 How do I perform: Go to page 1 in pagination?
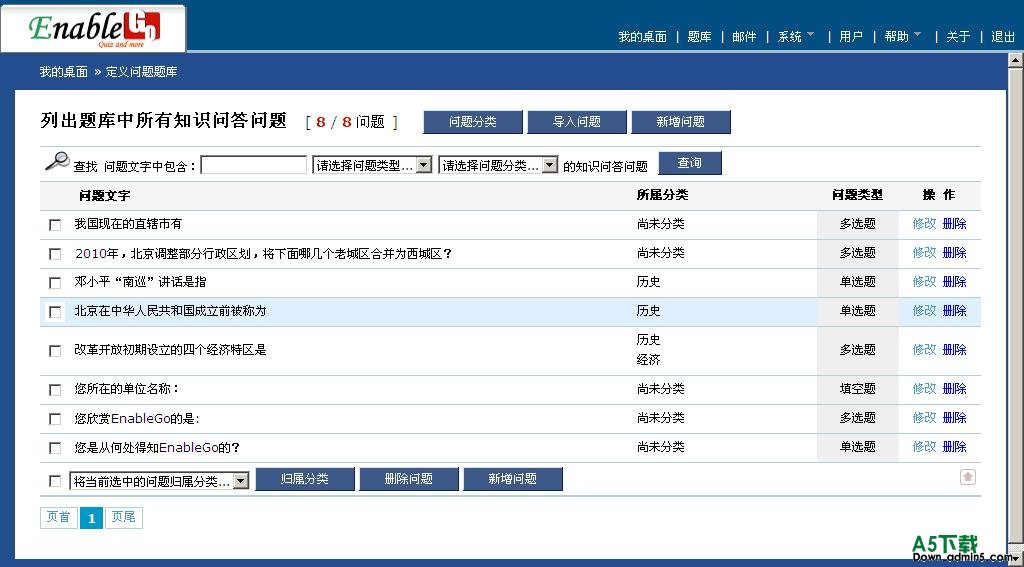point(91,518)
